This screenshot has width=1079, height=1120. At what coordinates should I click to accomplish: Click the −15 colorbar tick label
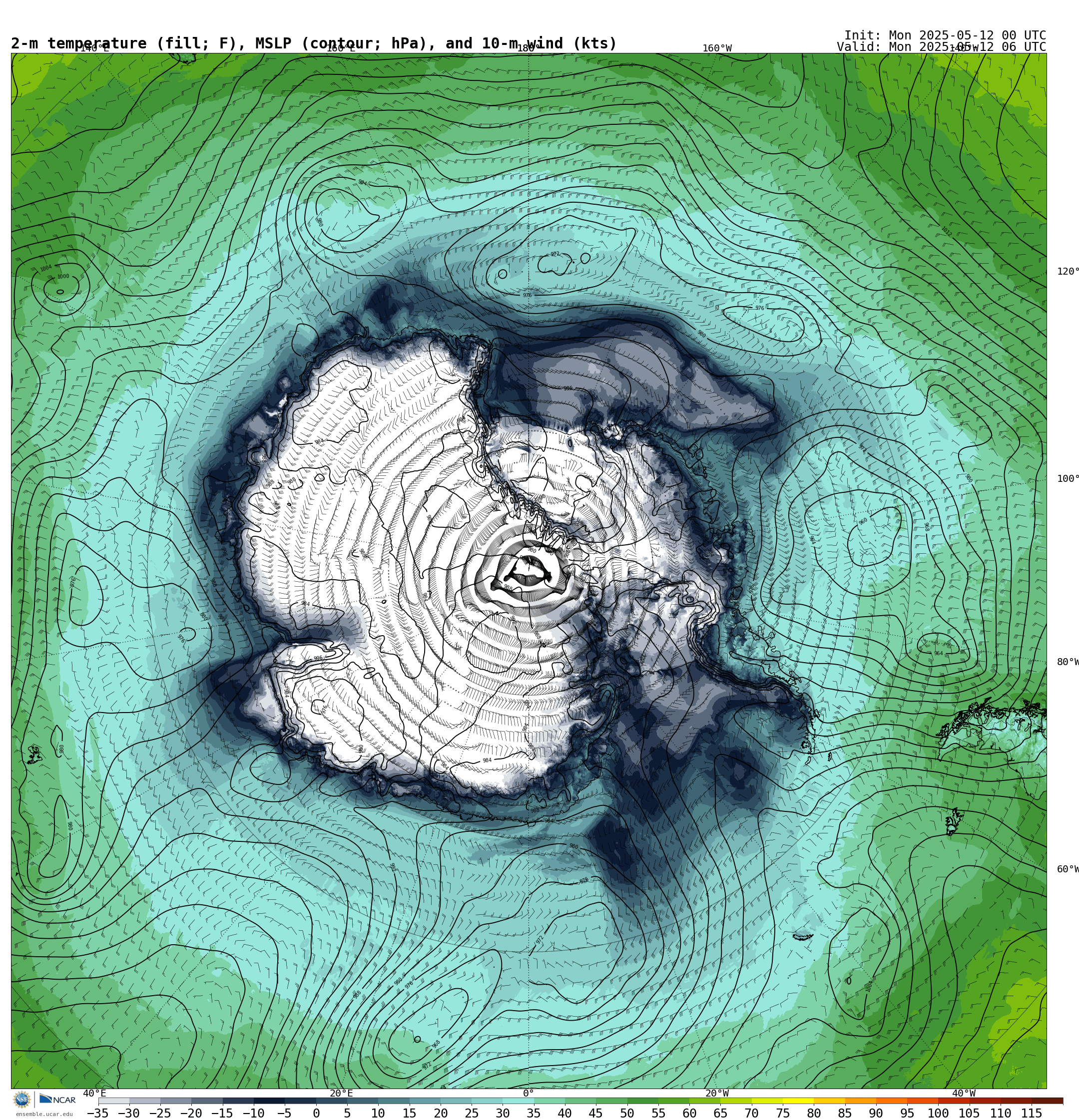(222, 1113)
